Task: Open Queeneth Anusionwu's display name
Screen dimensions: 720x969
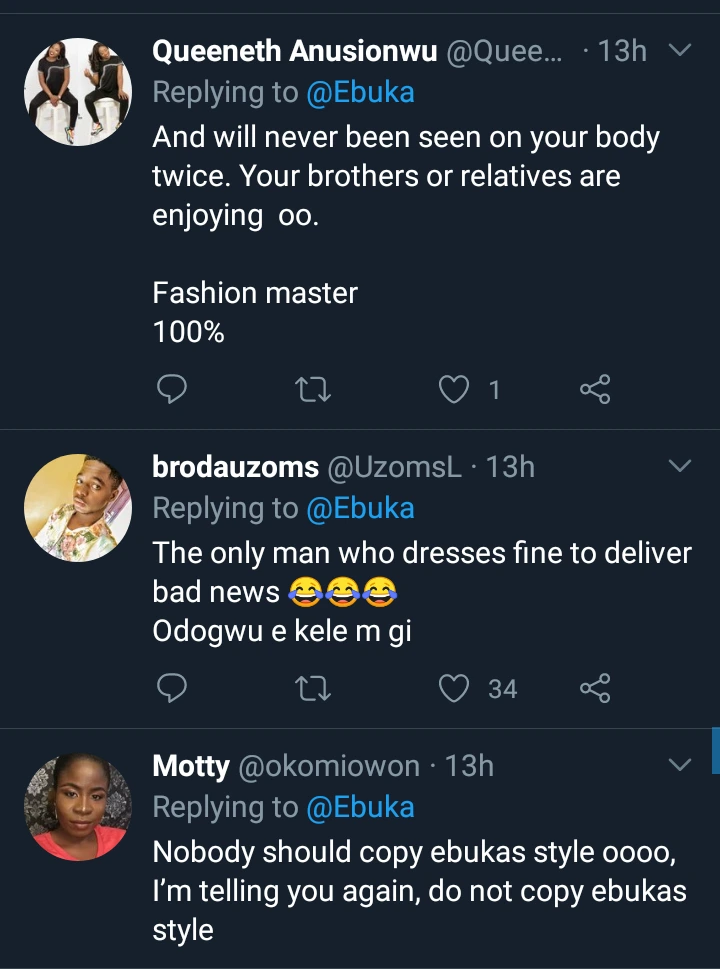Action: pyautogui.click(x=294, y=51)
